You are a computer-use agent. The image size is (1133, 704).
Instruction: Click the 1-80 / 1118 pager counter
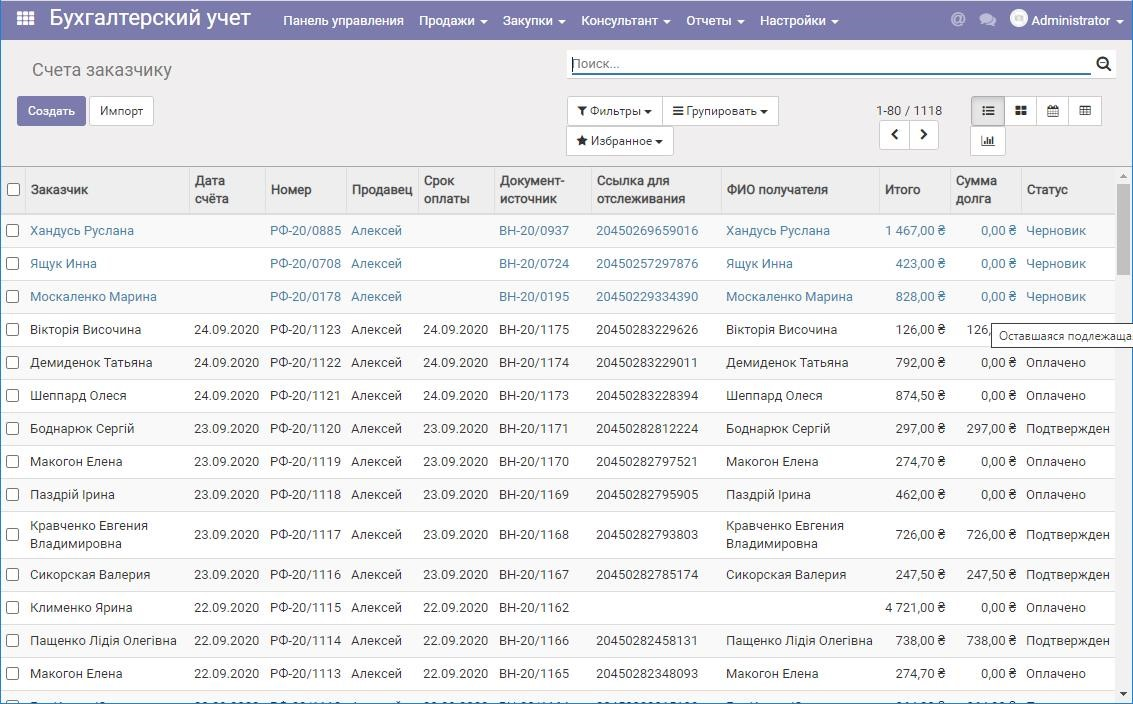pos(909,111)
